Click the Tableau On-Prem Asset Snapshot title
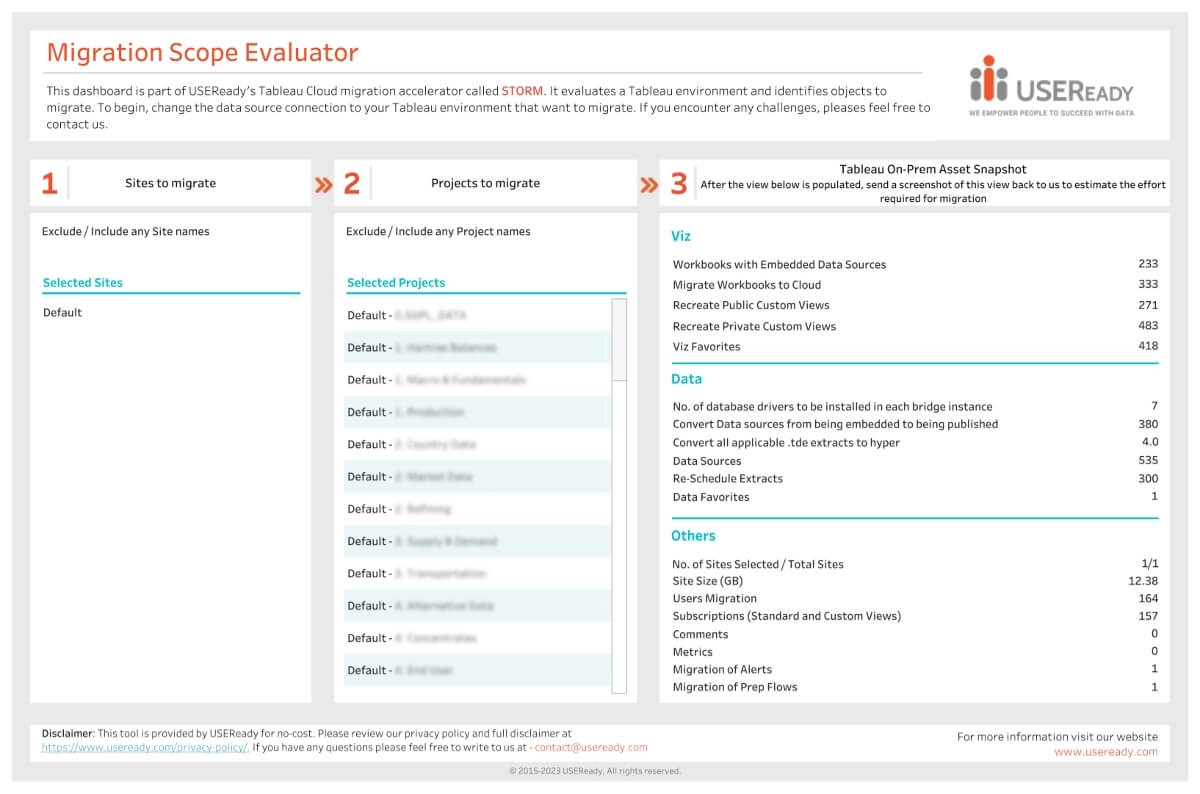 (933, 170)
